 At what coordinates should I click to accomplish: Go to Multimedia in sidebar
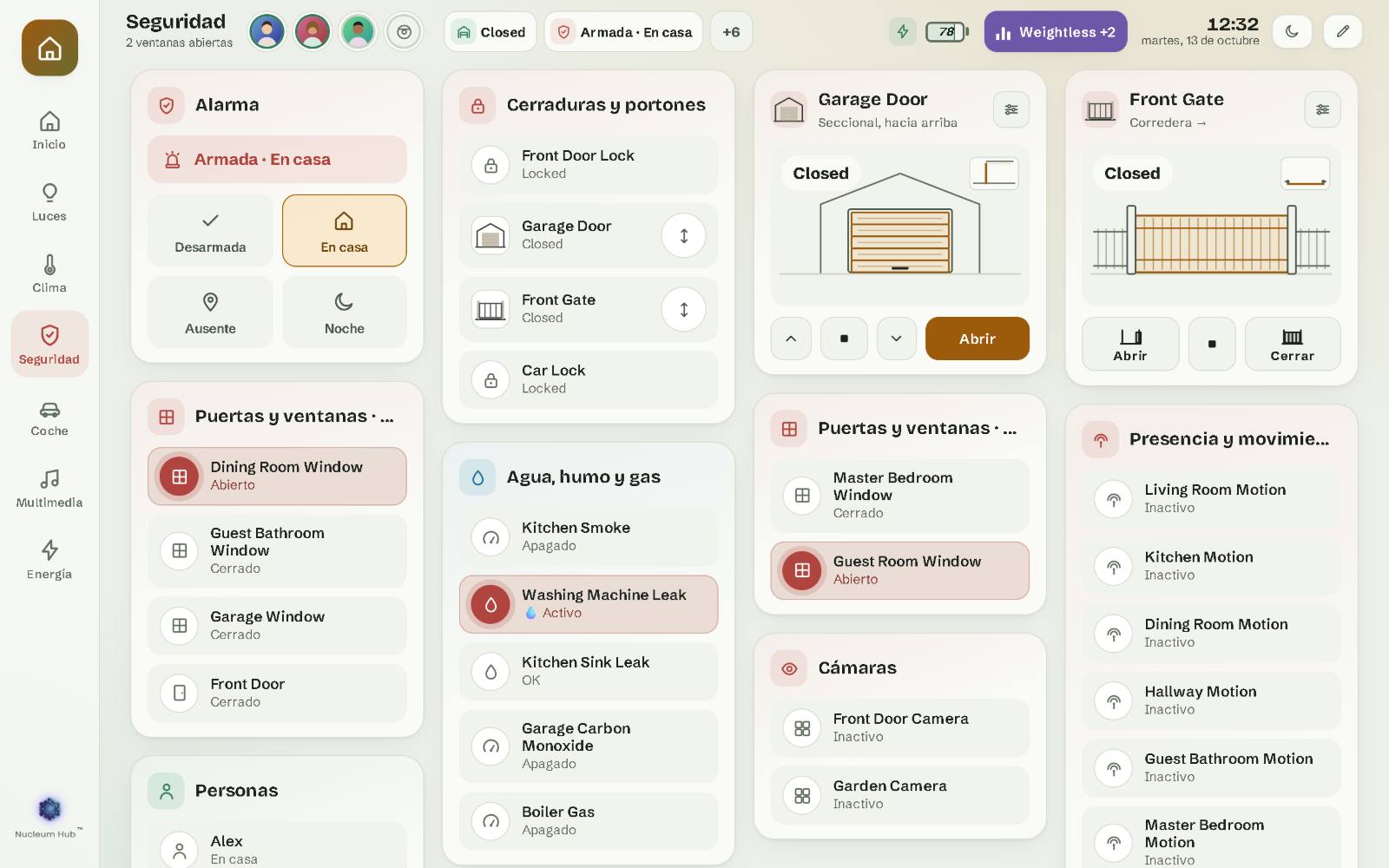coord(49,489)
